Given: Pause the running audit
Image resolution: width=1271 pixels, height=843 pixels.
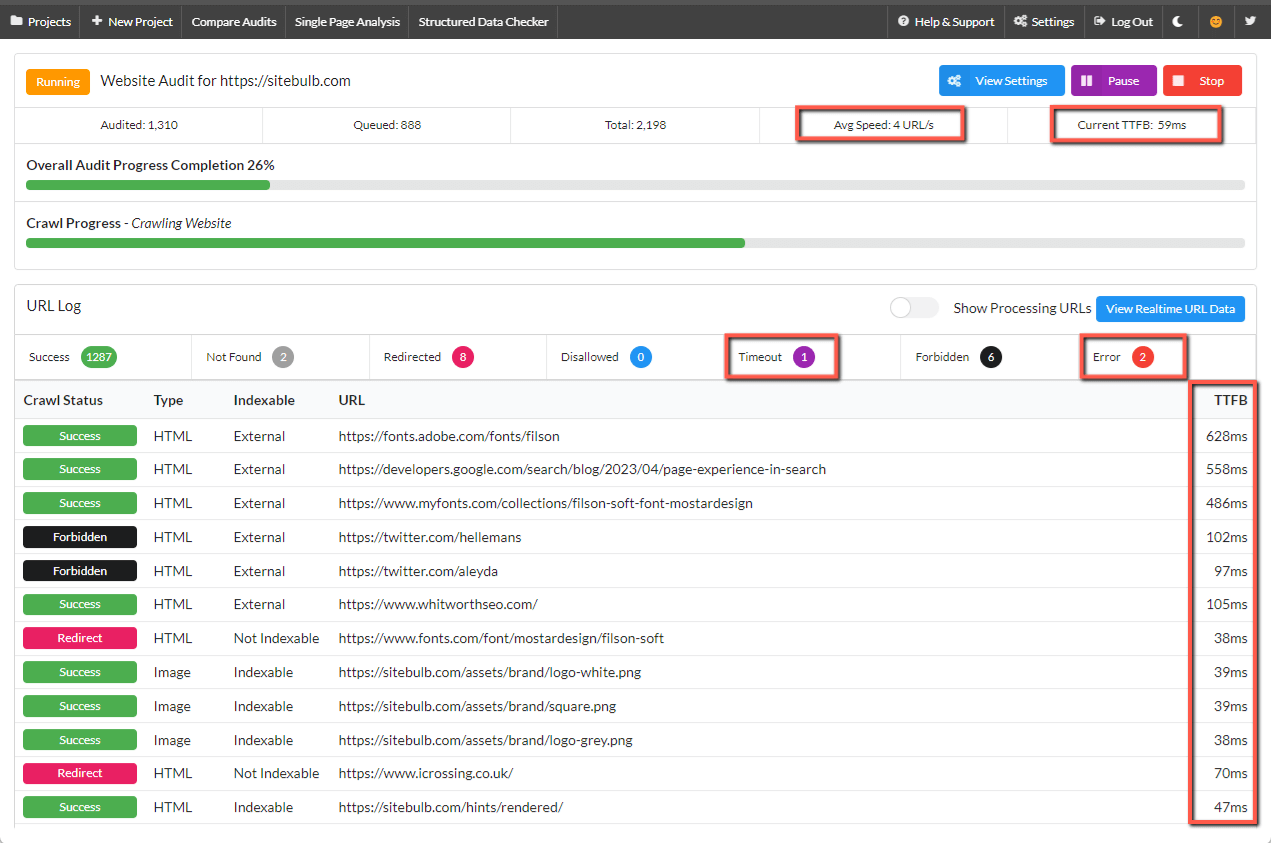Looking at the screenshot, I should [x=1113, y=81].
